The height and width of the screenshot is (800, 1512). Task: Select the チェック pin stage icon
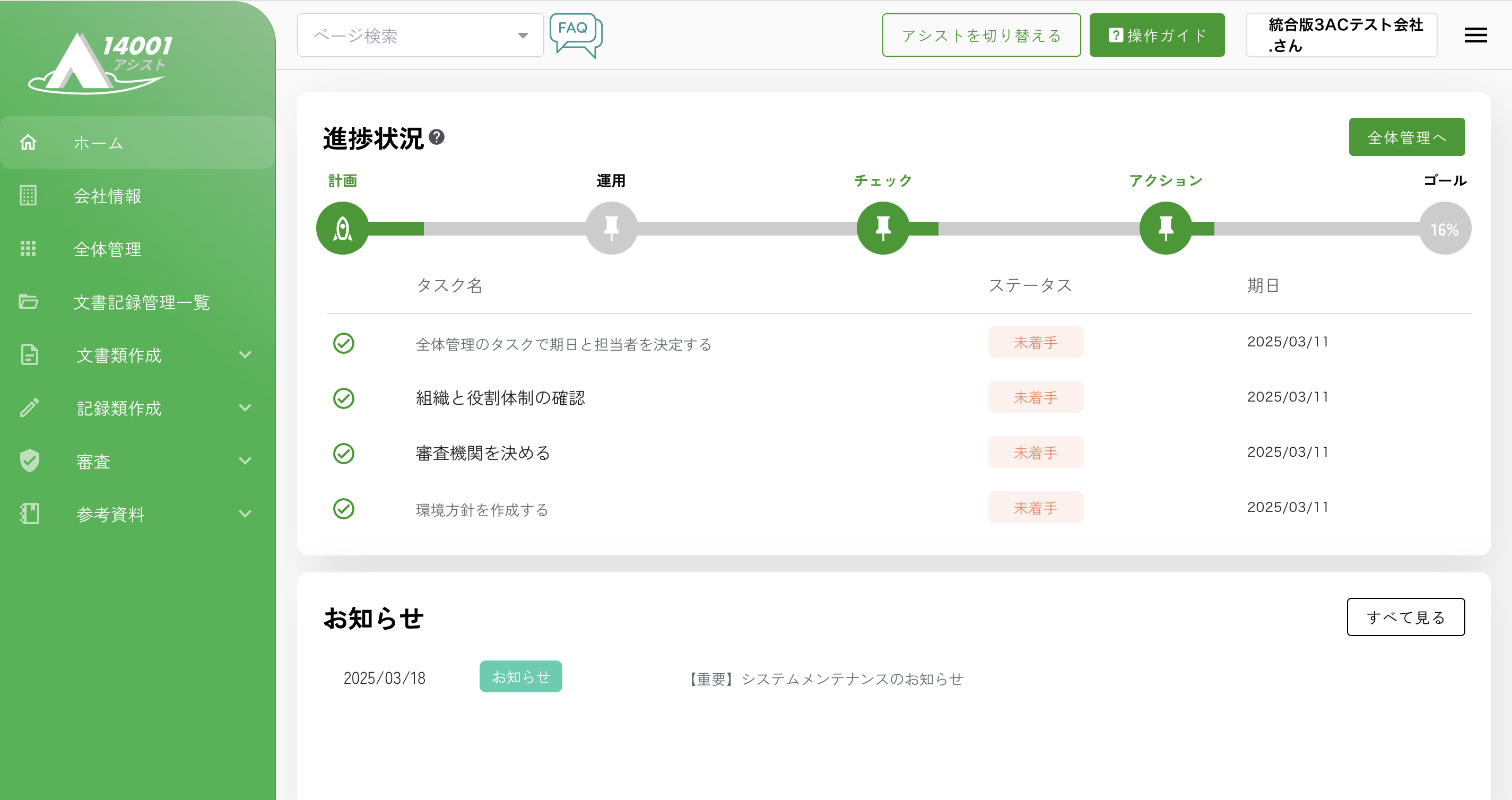[882, 228]
